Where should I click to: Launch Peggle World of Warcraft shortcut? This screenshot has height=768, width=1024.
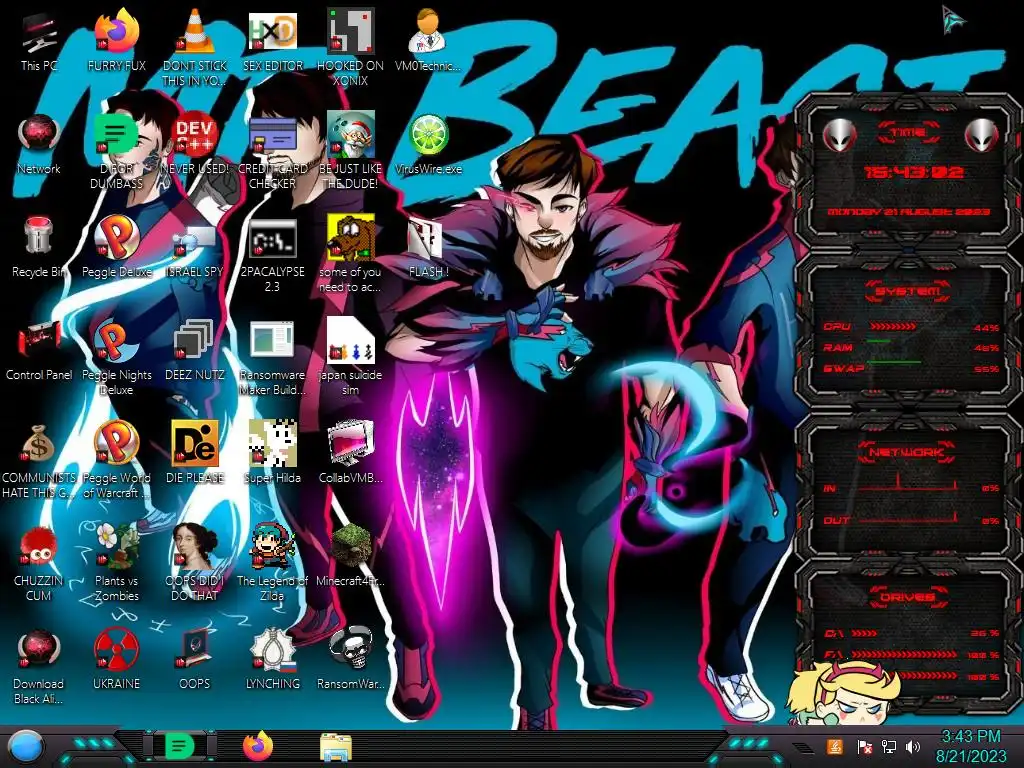pos(117,442)
